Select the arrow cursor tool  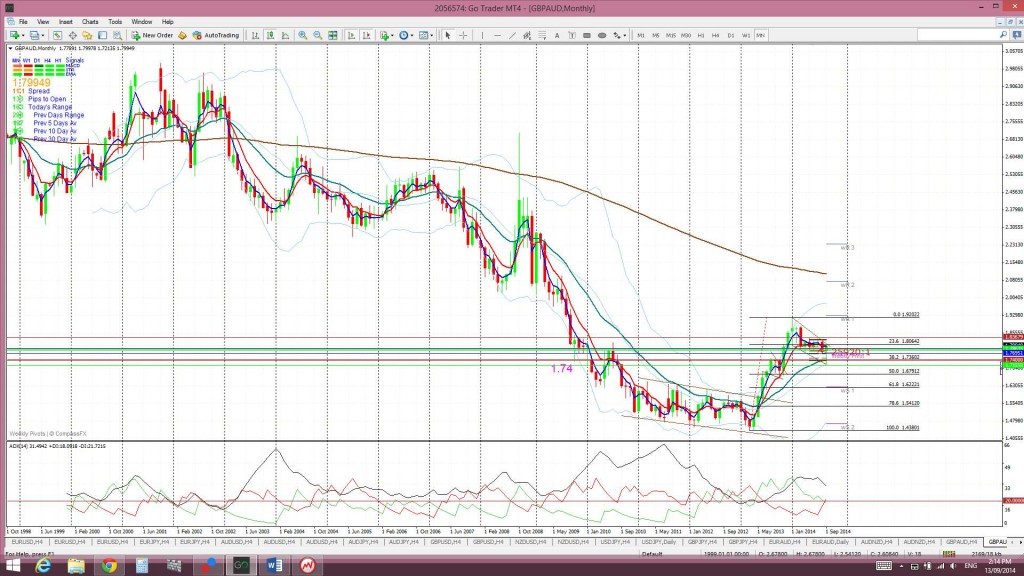(447, 35)
